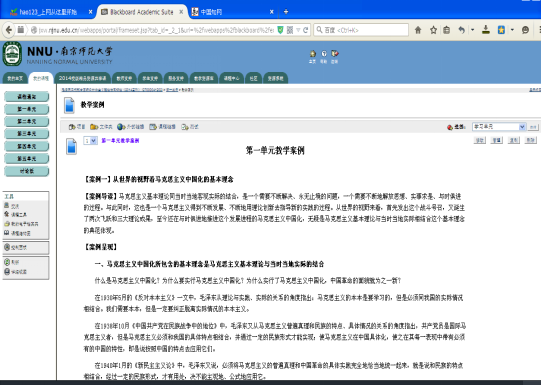Open 第二单元 in the course menu
The image size is (542, 385).
coord(27,121)
